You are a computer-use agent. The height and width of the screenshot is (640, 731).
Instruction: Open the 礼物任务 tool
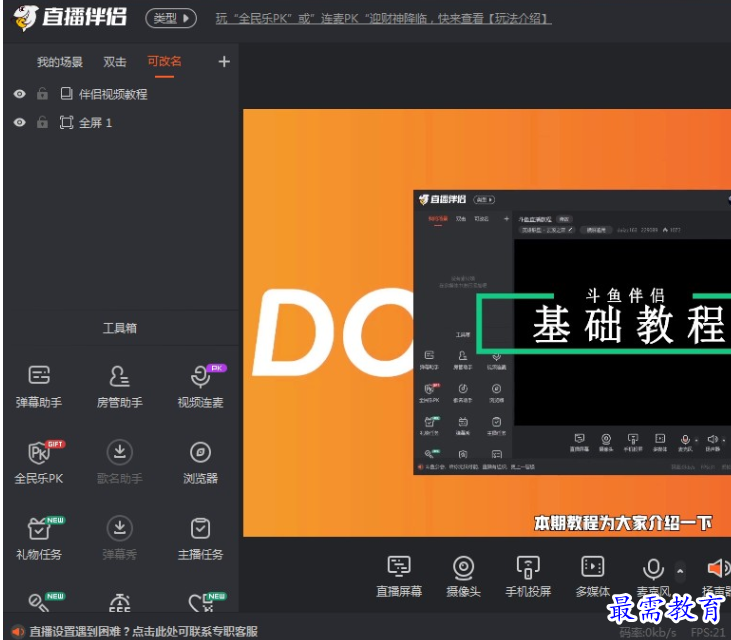[39, 538]
